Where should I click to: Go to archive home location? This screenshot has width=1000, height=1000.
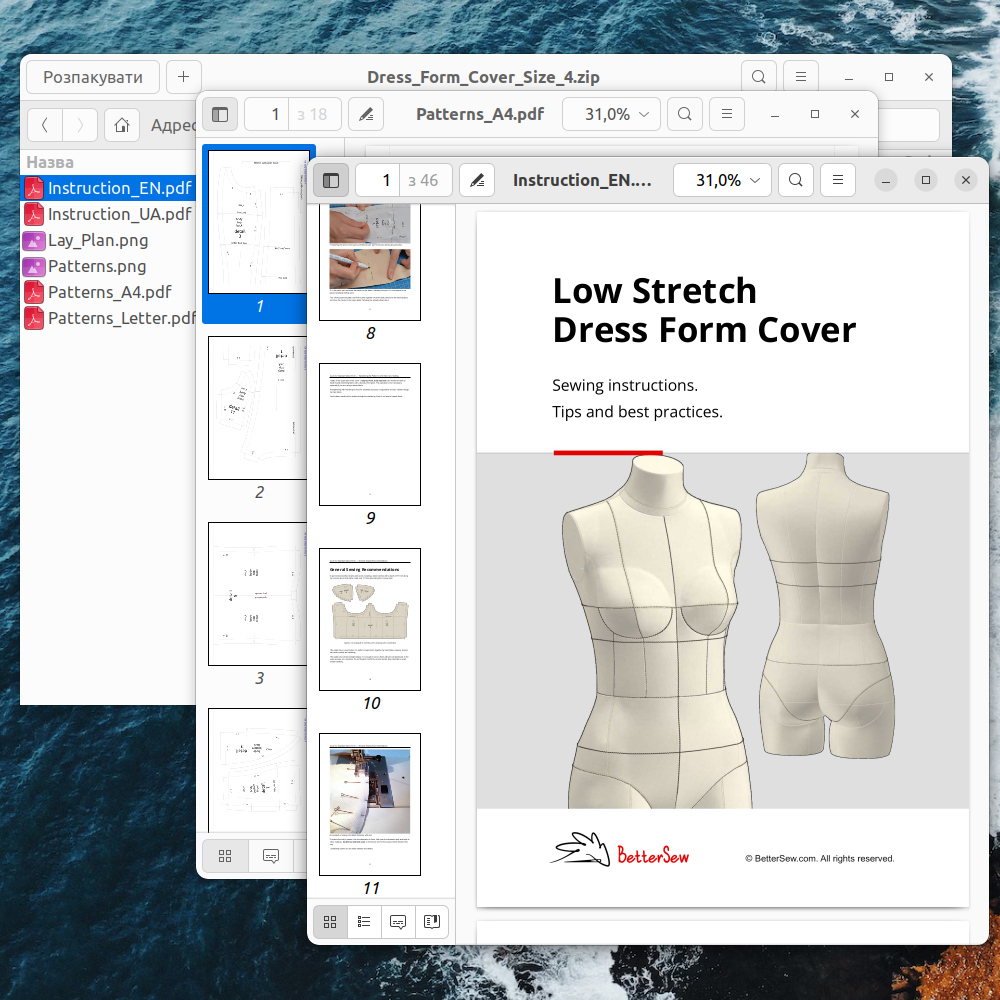click(121, 125)
